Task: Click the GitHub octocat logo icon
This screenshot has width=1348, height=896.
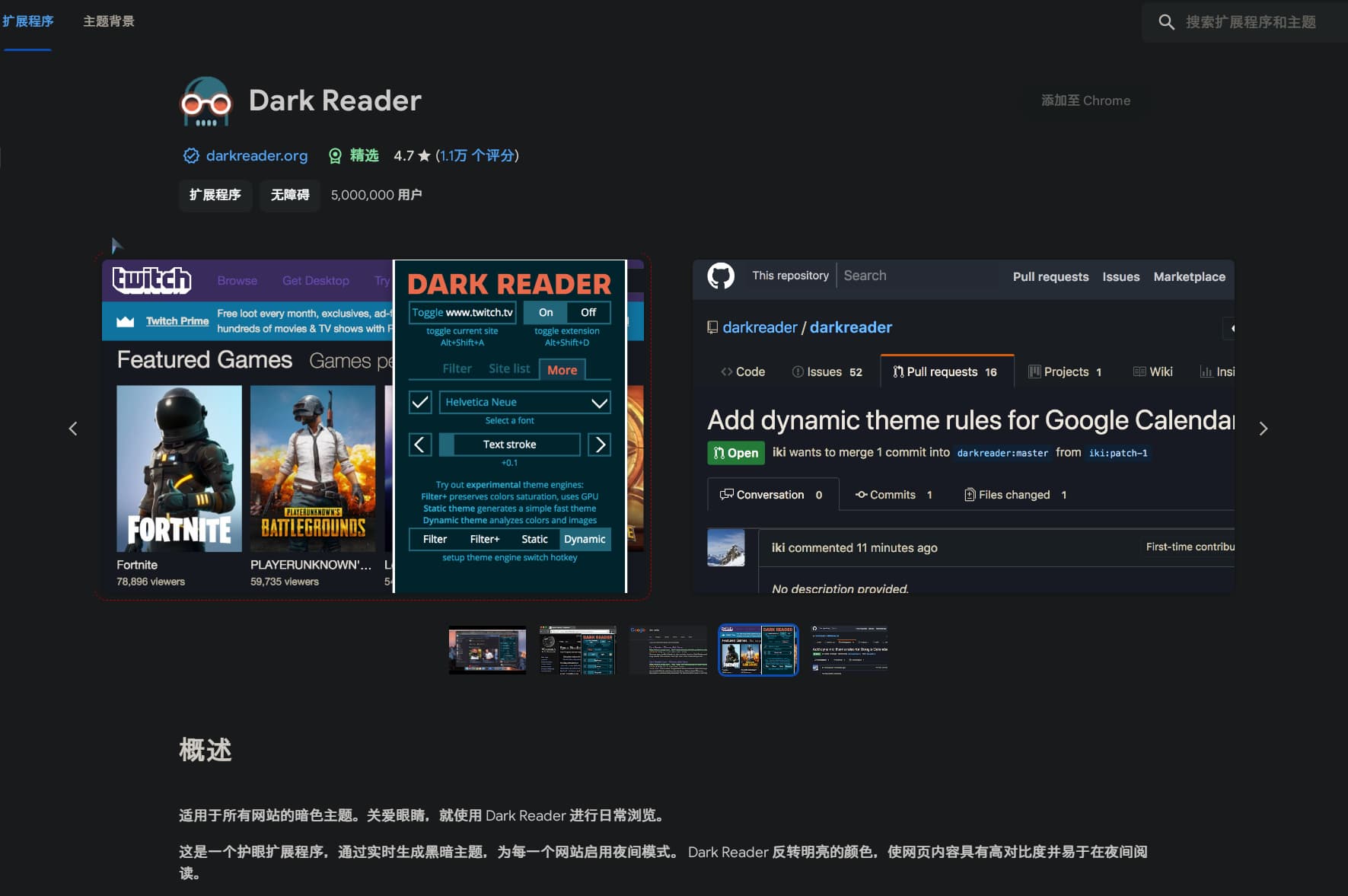Action: click(721, 276)
